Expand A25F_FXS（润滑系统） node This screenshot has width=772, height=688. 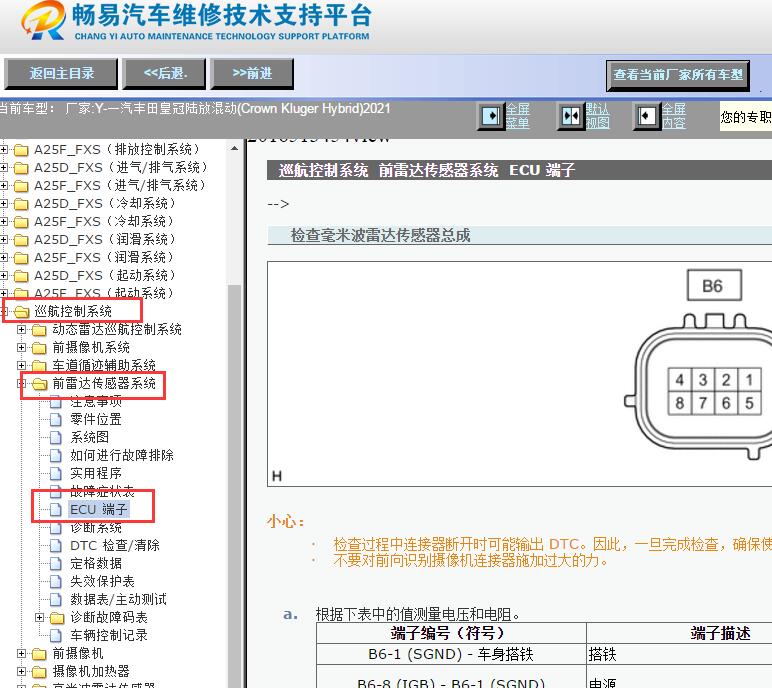click(x=4, y=257)
